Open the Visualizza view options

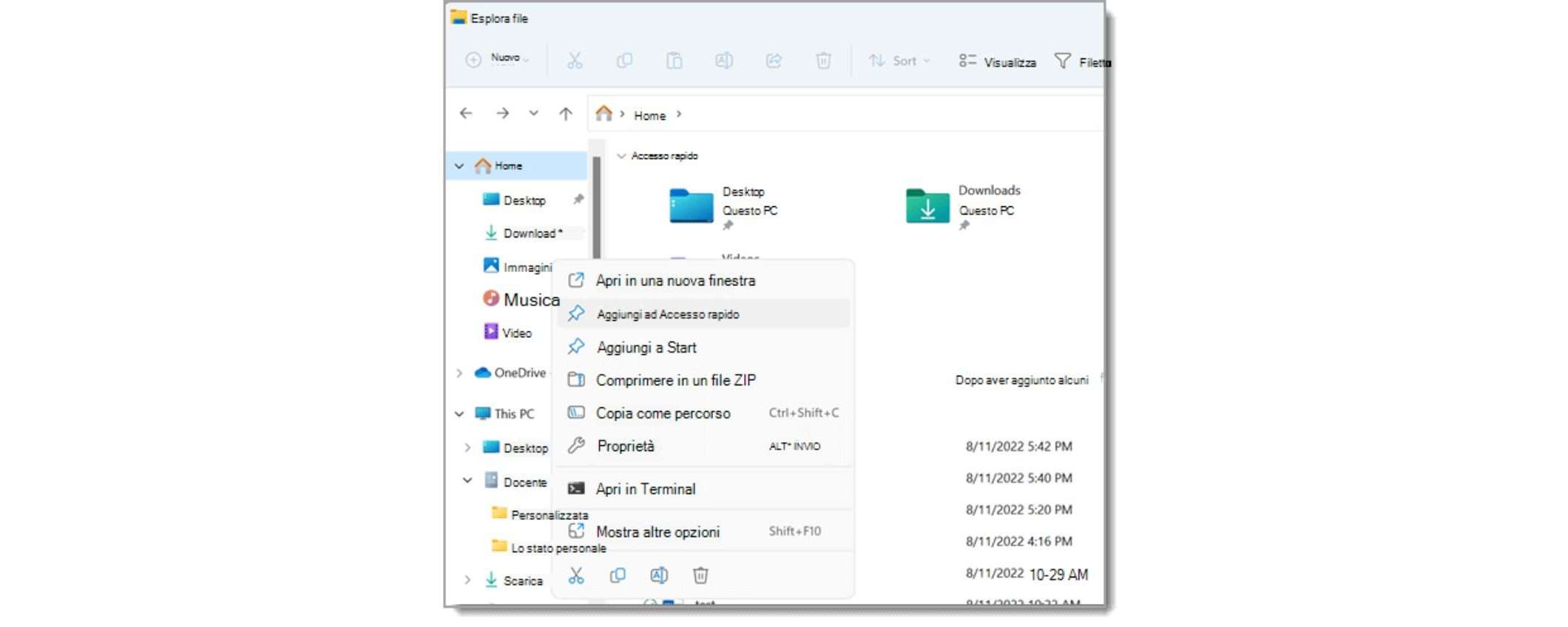tap(998, 62)
